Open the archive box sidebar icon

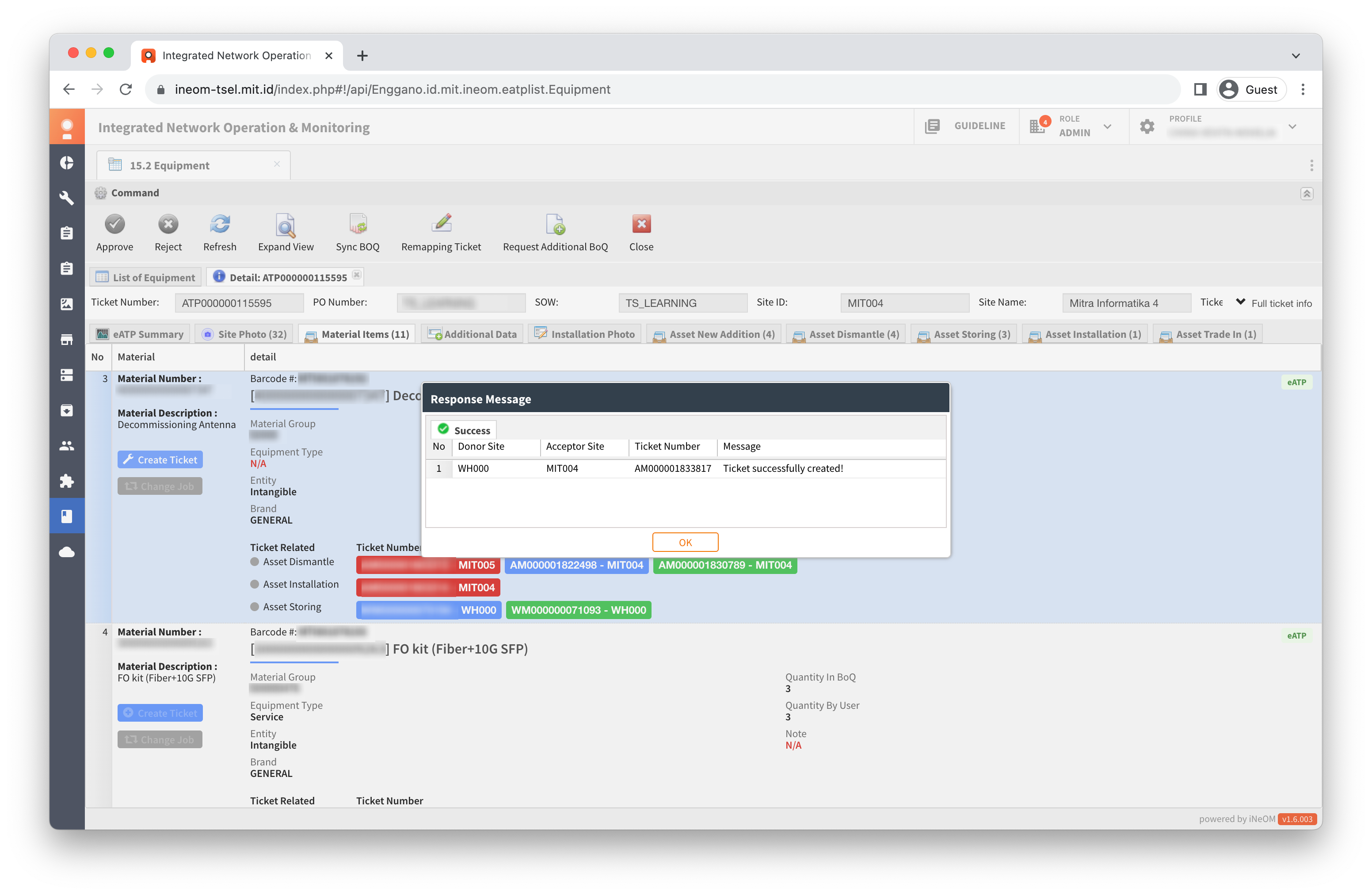coord(67,411)
